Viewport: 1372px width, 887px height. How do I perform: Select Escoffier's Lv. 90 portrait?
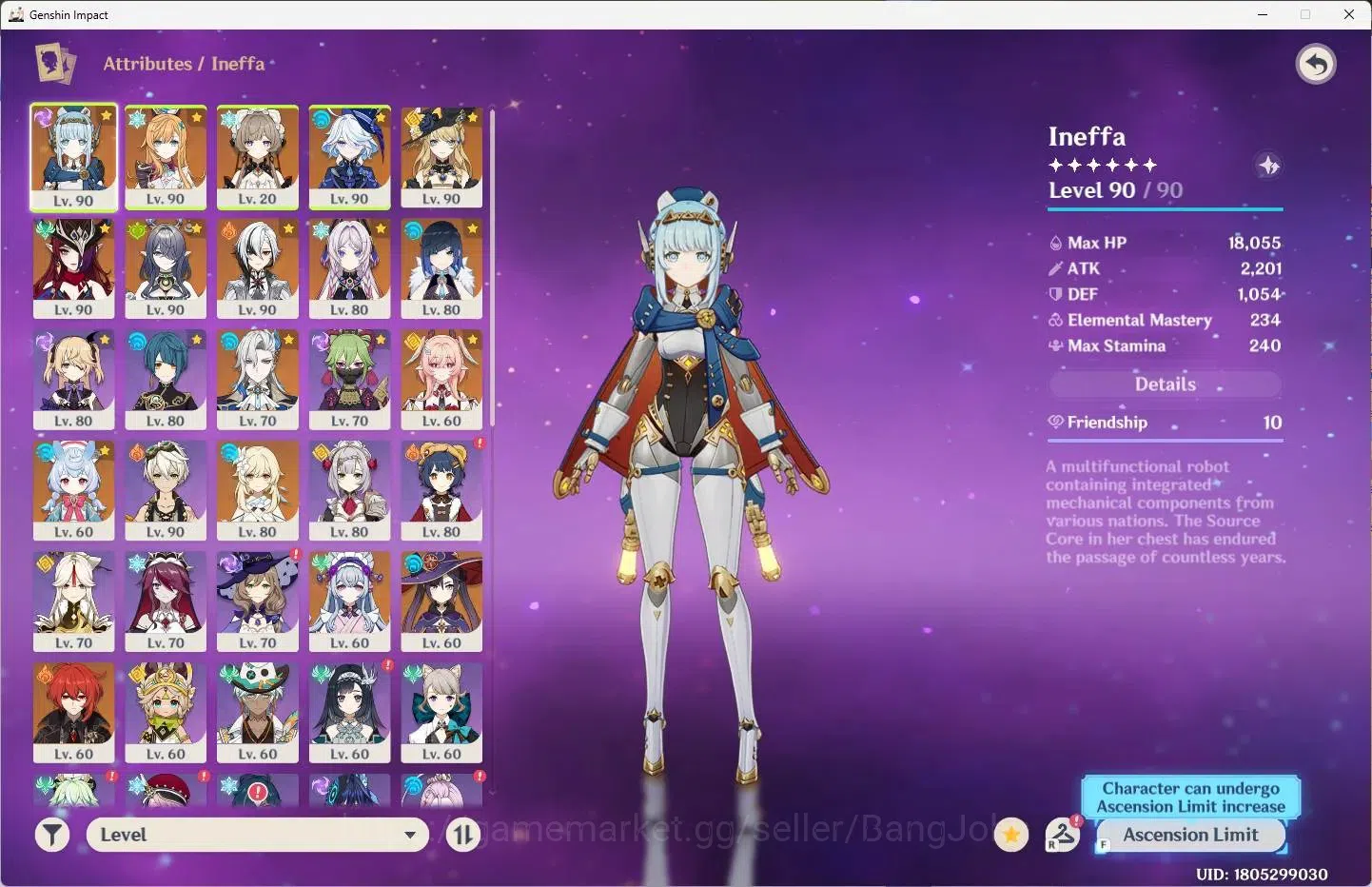pos(166,157)
